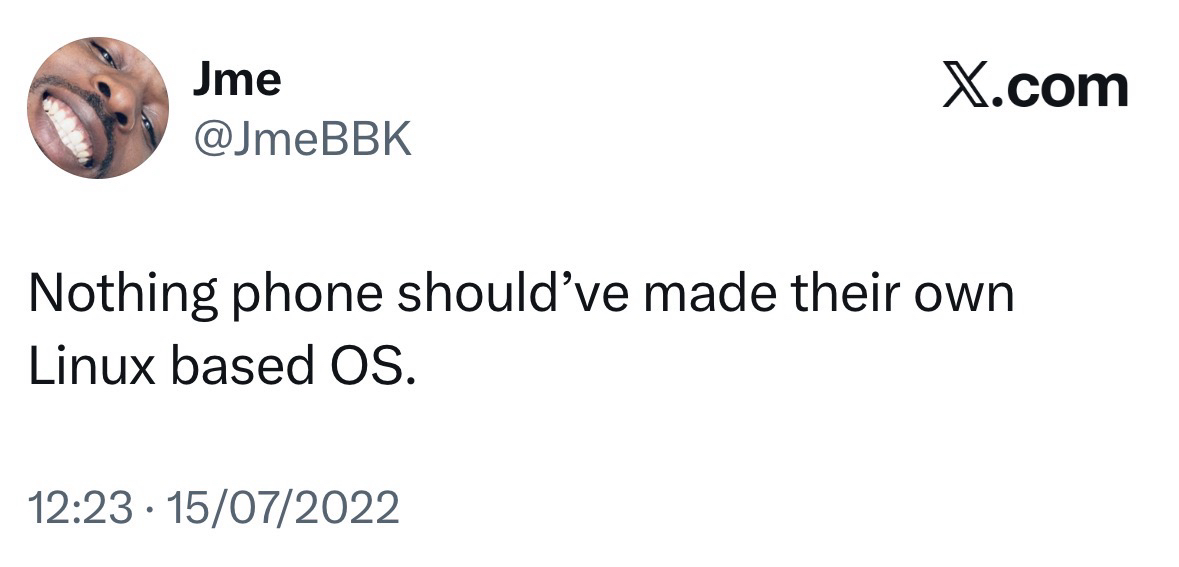Click the dot separator between time and date
1179x567 pixels.
tap(148, 508)
